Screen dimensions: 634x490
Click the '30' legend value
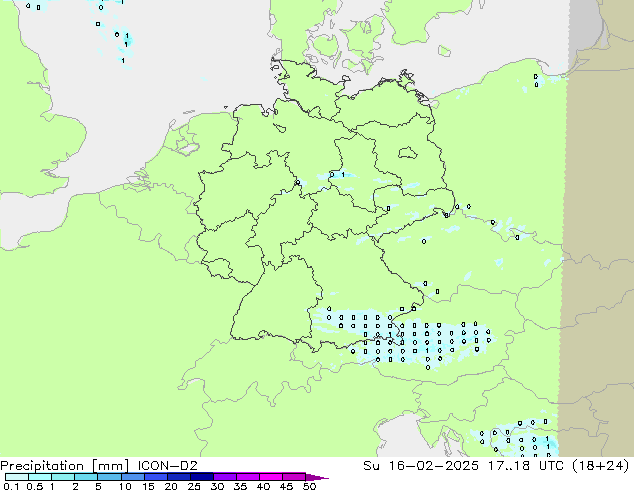click(217, 486)
